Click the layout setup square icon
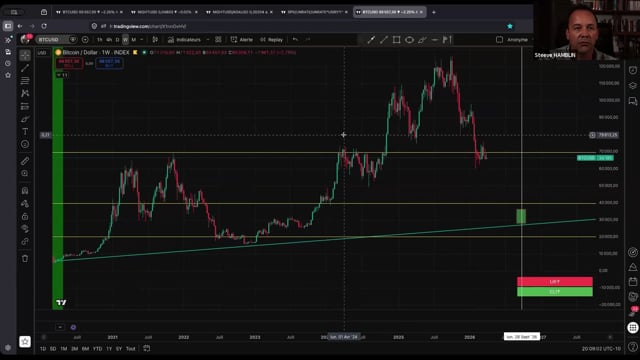The image size is (640, 360). [499, 40]
